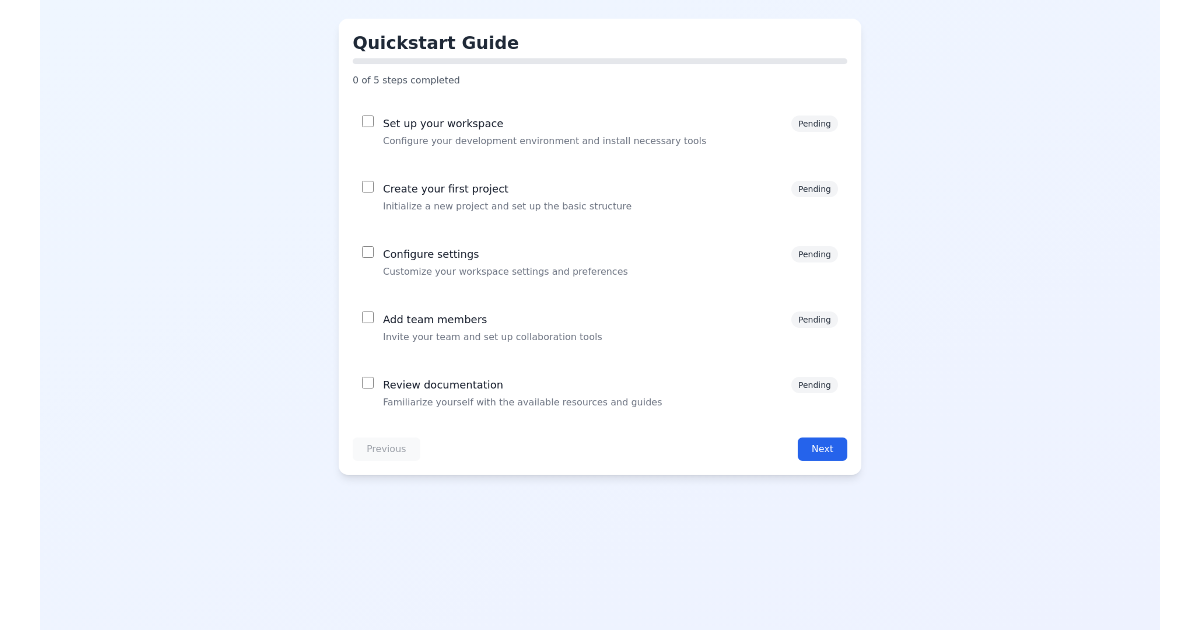Select the 'Set up your workspace' step title
The image size is (1200, 630).
click(x=443, y=123)
